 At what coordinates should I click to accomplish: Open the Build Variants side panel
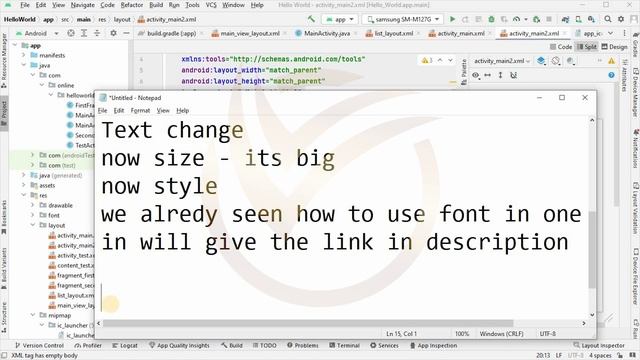tap(4, 268)
